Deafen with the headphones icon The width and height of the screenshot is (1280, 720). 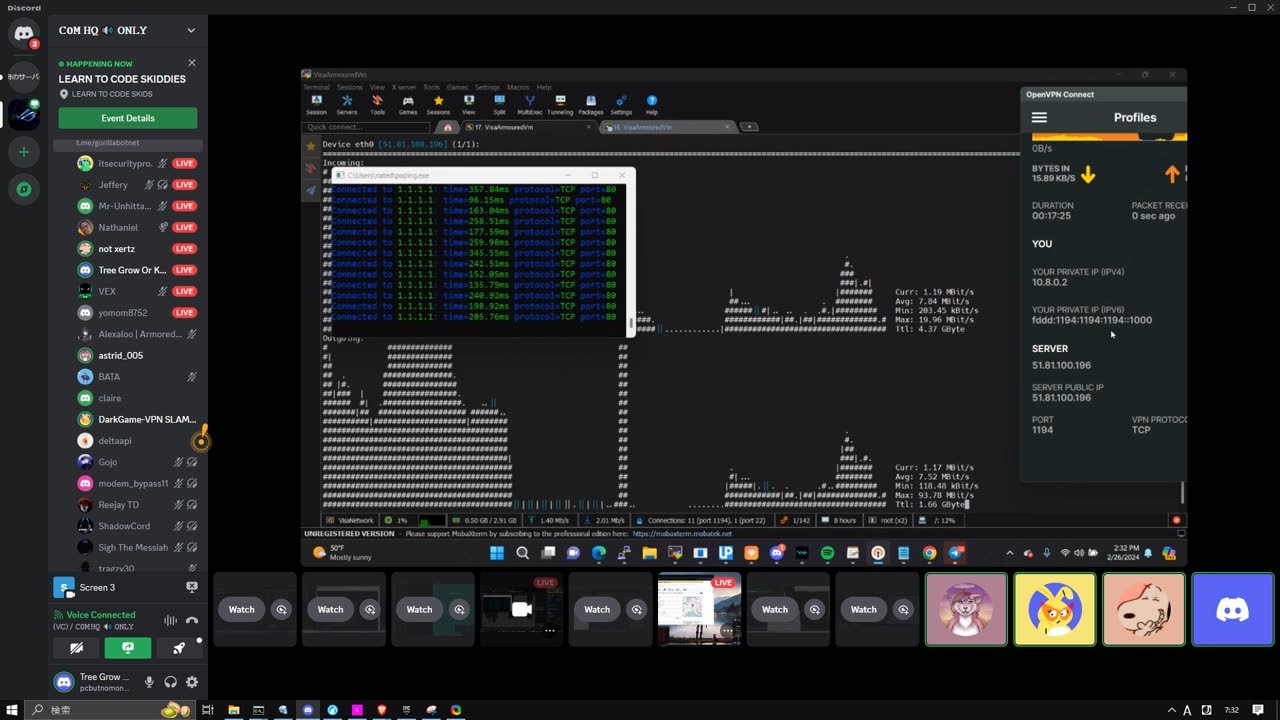click(x=170, y=682)
